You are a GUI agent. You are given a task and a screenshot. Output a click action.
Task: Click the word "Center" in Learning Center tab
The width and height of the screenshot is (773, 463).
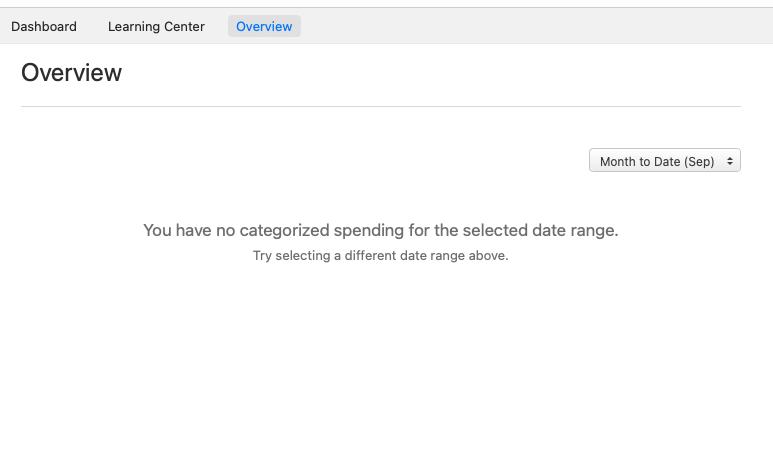pyautogui.click(x=182, y=27)
